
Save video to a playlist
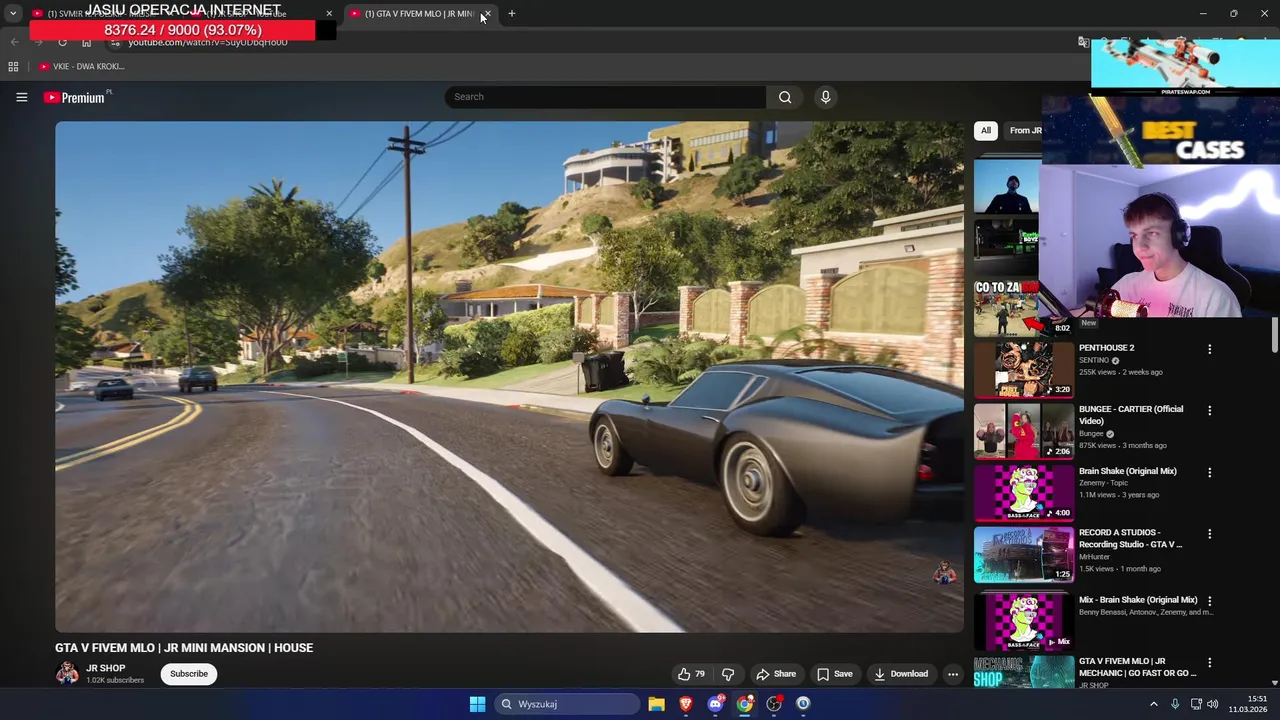(x=835, y=674)
